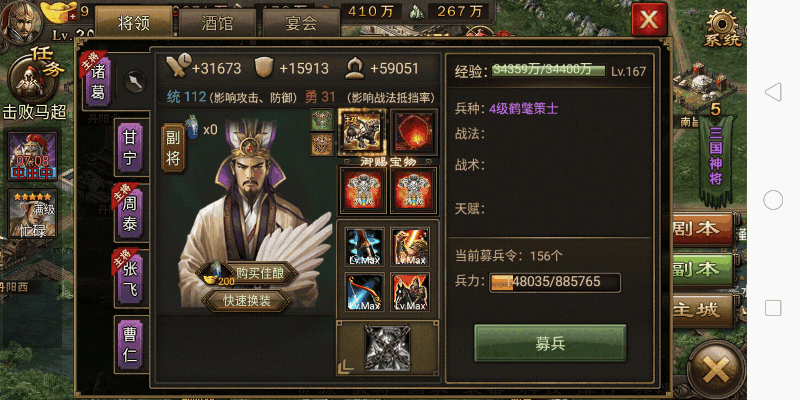Switch to the 酒馆 tab
Image resolution: width=800 pixels, height=400 pixels.
point(217,23)
